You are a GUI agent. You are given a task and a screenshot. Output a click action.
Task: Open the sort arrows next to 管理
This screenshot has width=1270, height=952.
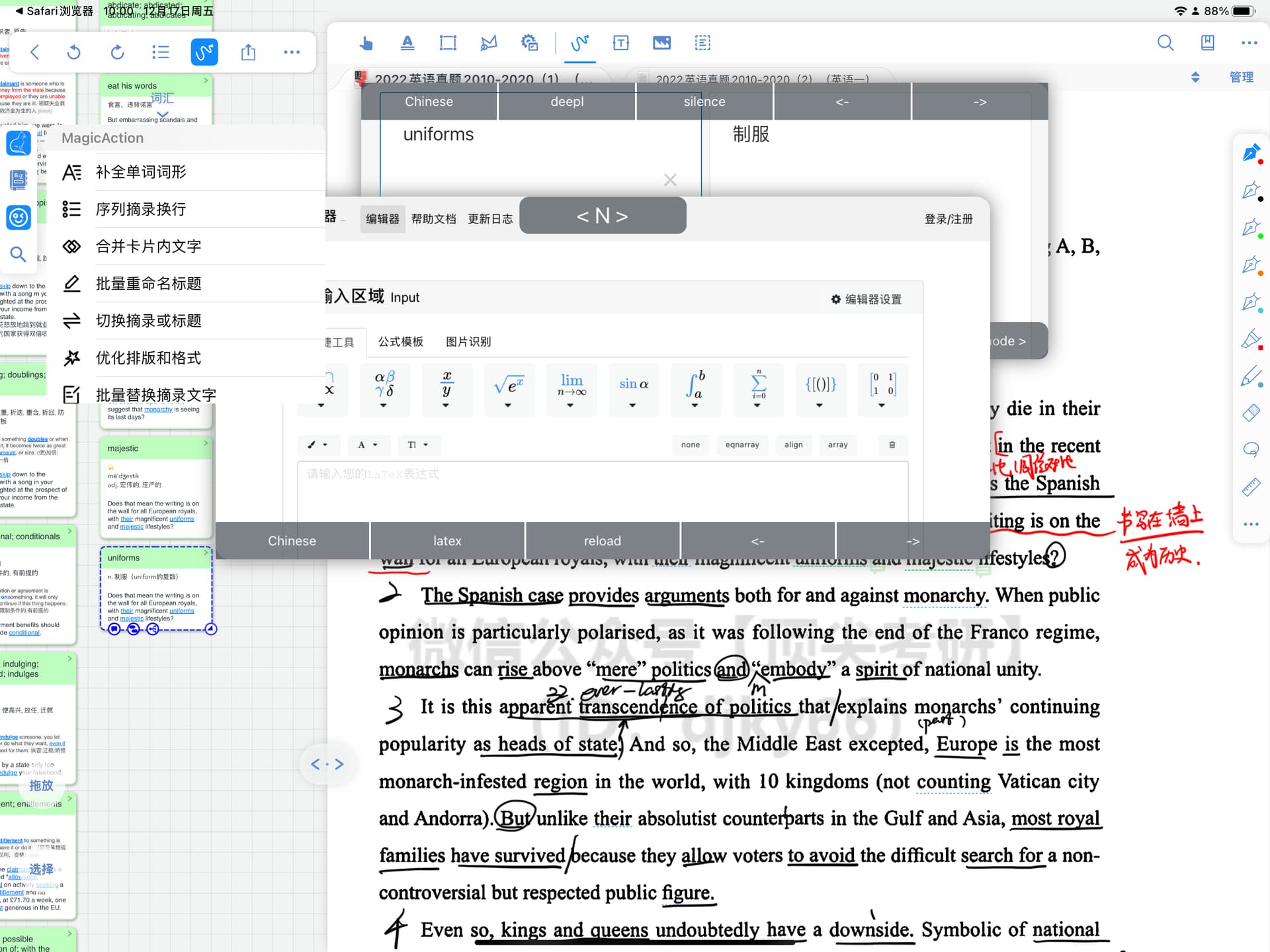click(1195, 77)
